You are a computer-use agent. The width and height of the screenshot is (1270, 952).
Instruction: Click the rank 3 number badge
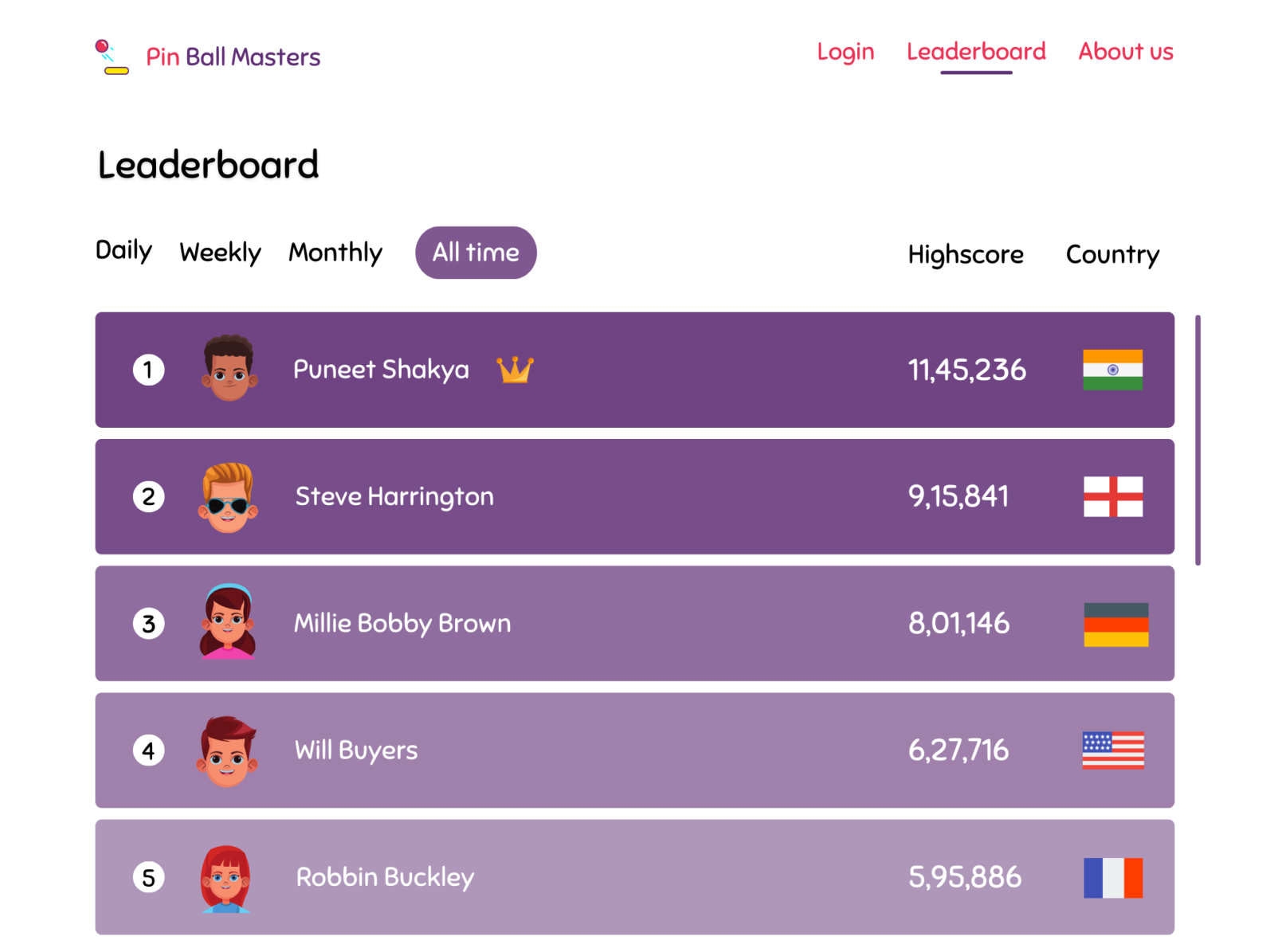(148, 624)
